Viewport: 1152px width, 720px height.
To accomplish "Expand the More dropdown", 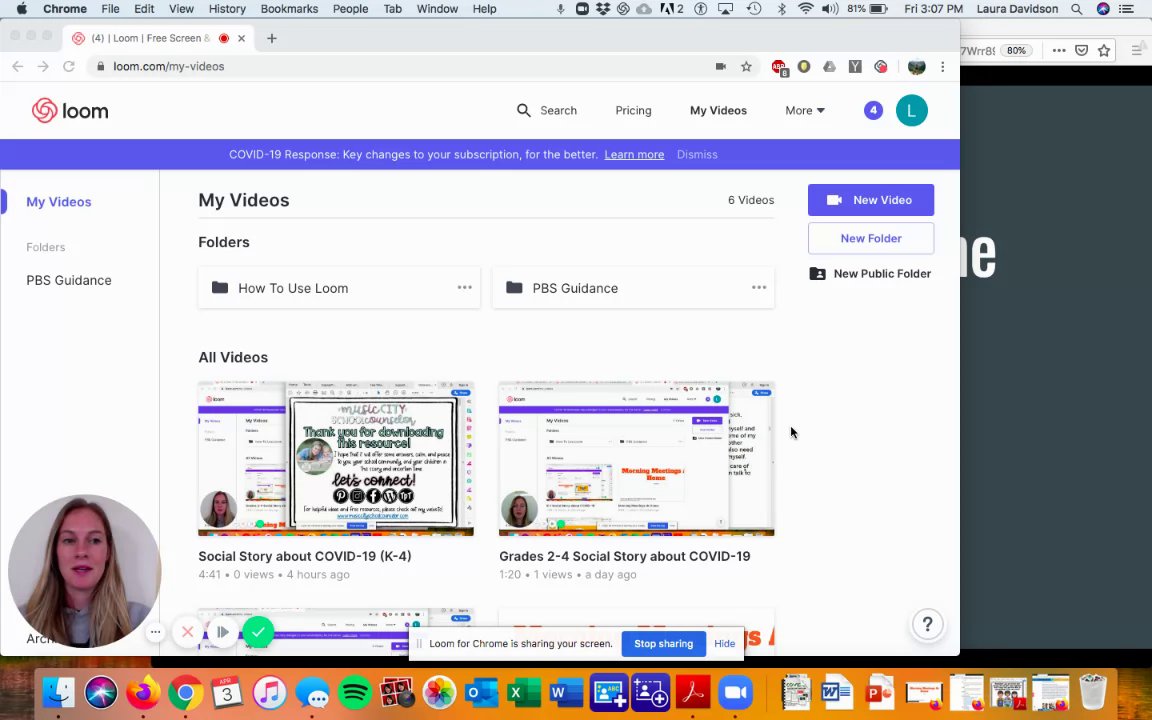I will [x=804, y=110].
